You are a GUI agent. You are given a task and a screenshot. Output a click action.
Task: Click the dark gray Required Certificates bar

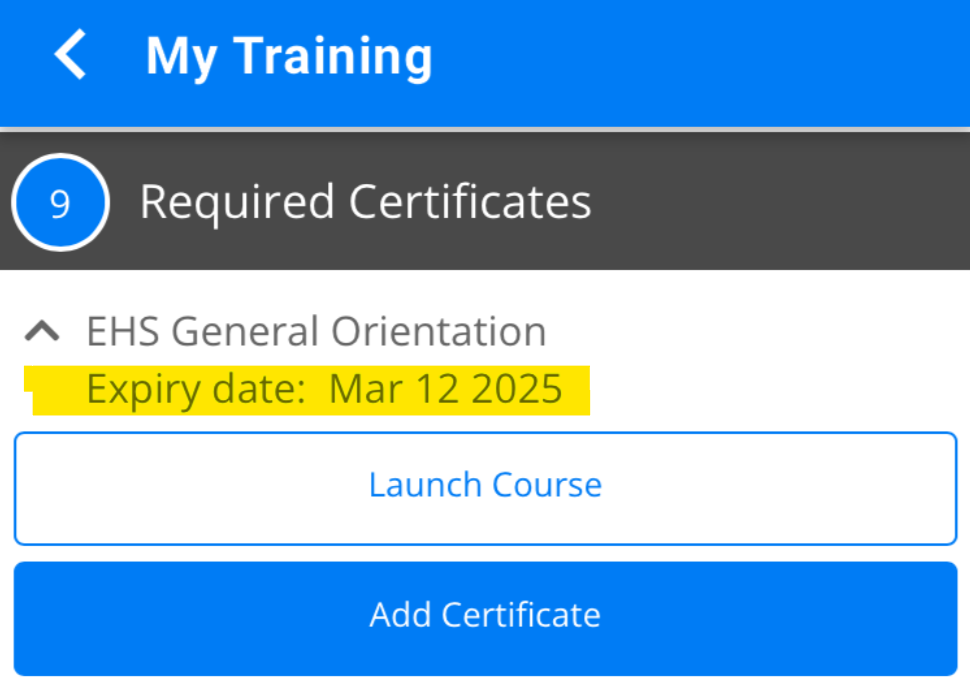tap(485, 202)
